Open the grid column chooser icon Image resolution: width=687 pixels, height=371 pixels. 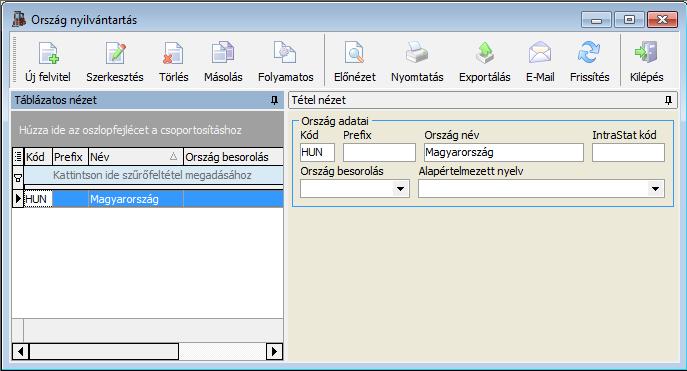coord(18,156)
